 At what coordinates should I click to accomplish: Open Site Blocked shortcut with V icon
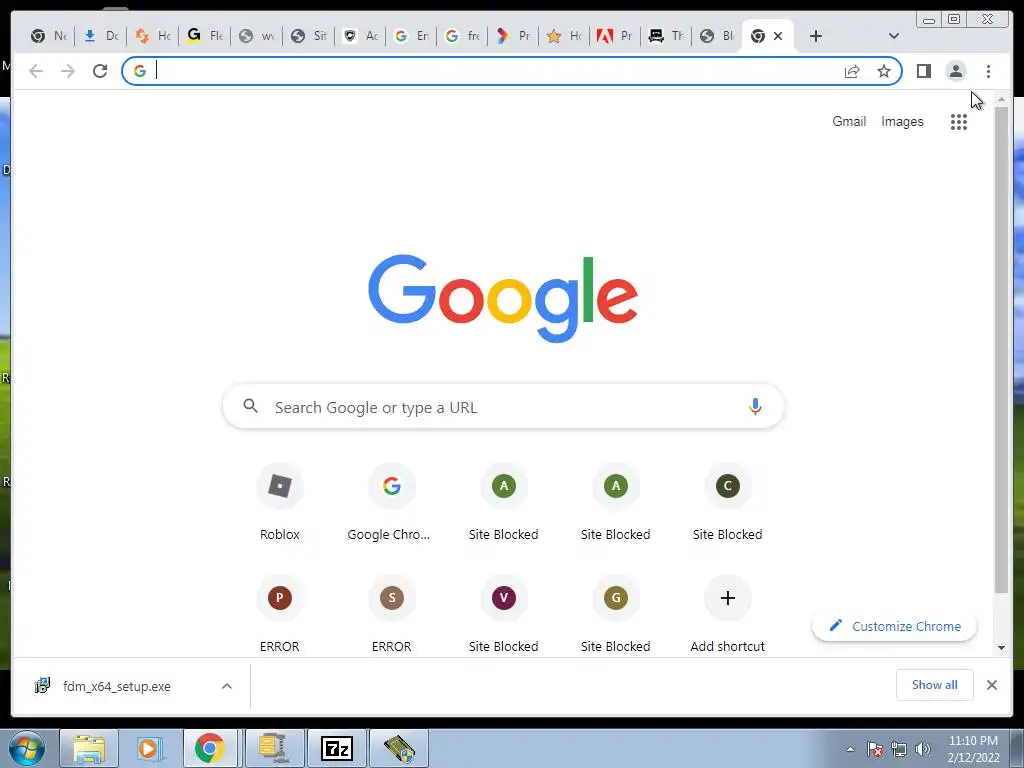504,614
